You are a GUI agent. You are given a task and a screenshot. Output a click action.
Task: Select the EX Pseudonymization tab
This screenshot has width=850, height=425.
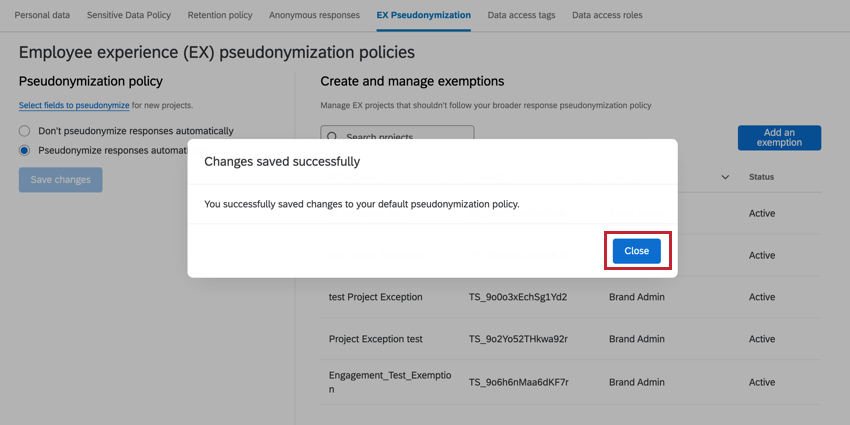coord(424,16)
